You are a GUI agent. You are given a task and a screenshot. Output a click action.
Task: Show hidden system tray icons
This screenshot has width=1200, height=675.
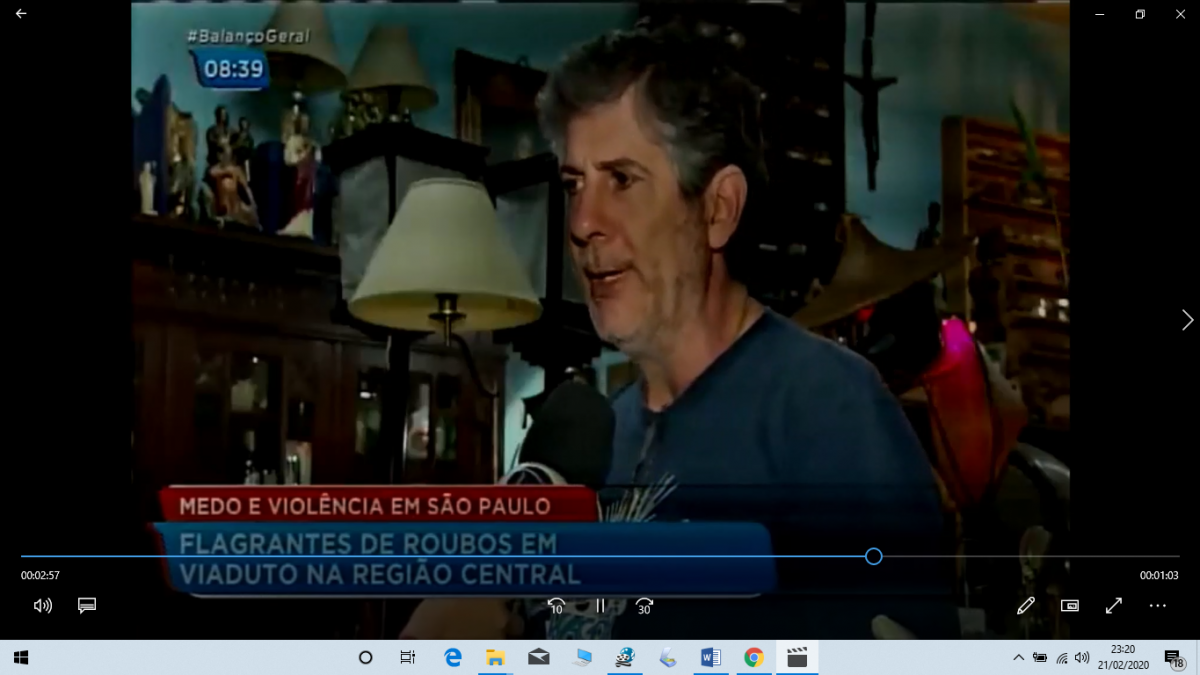(1018, 657)
